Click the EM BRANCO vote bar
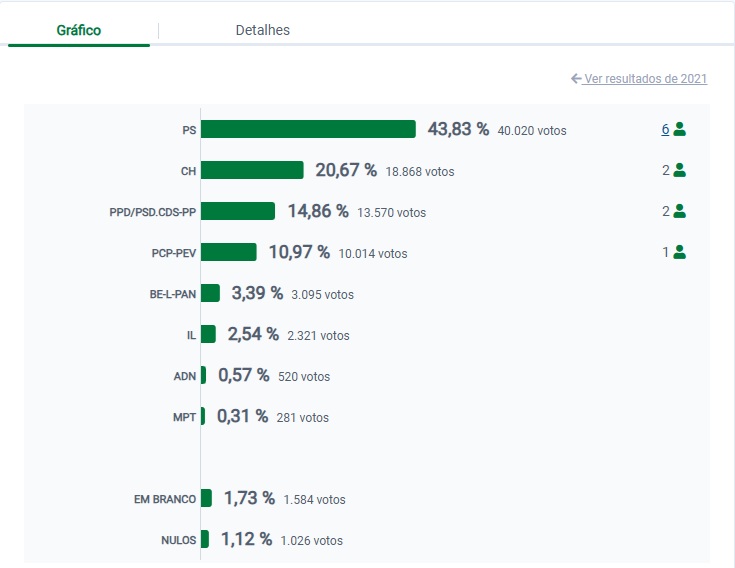This screenshot has width=735, height=568. [206, 498]
